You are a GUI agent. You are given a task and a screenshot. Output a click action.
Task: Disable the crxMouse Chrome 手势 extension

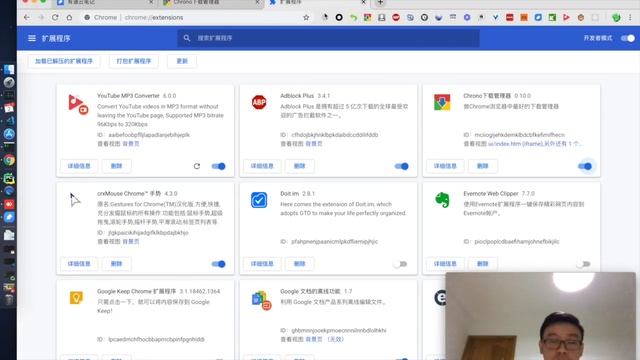point(218,264)
